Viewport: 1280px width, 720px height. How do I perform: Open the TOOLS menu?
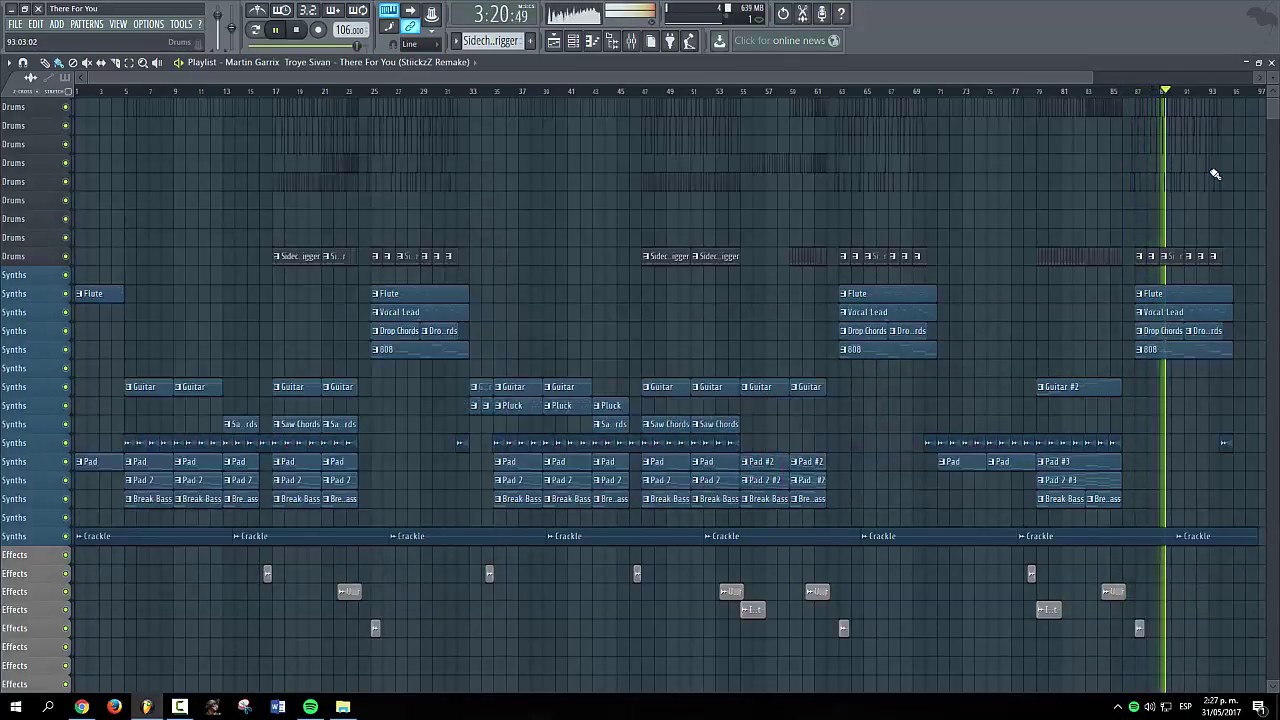pos(181,24)
